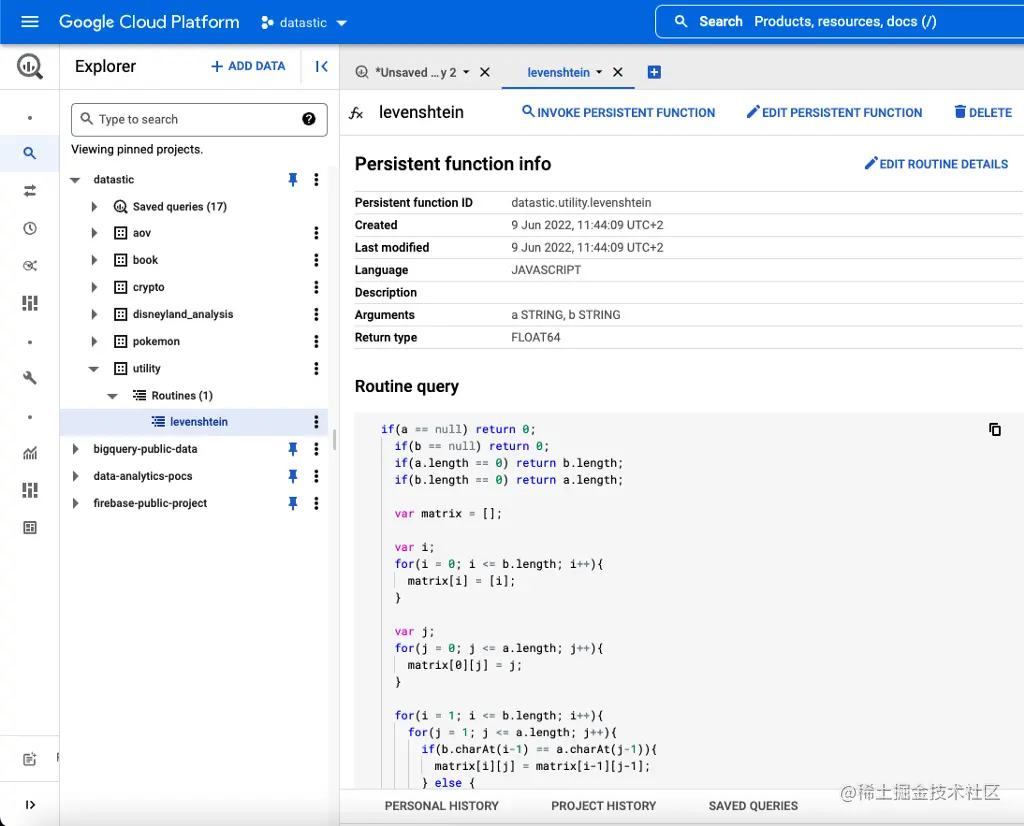Open the wrench administration sidebar icon
1024x826 pixels.
(x=29, y=378)
